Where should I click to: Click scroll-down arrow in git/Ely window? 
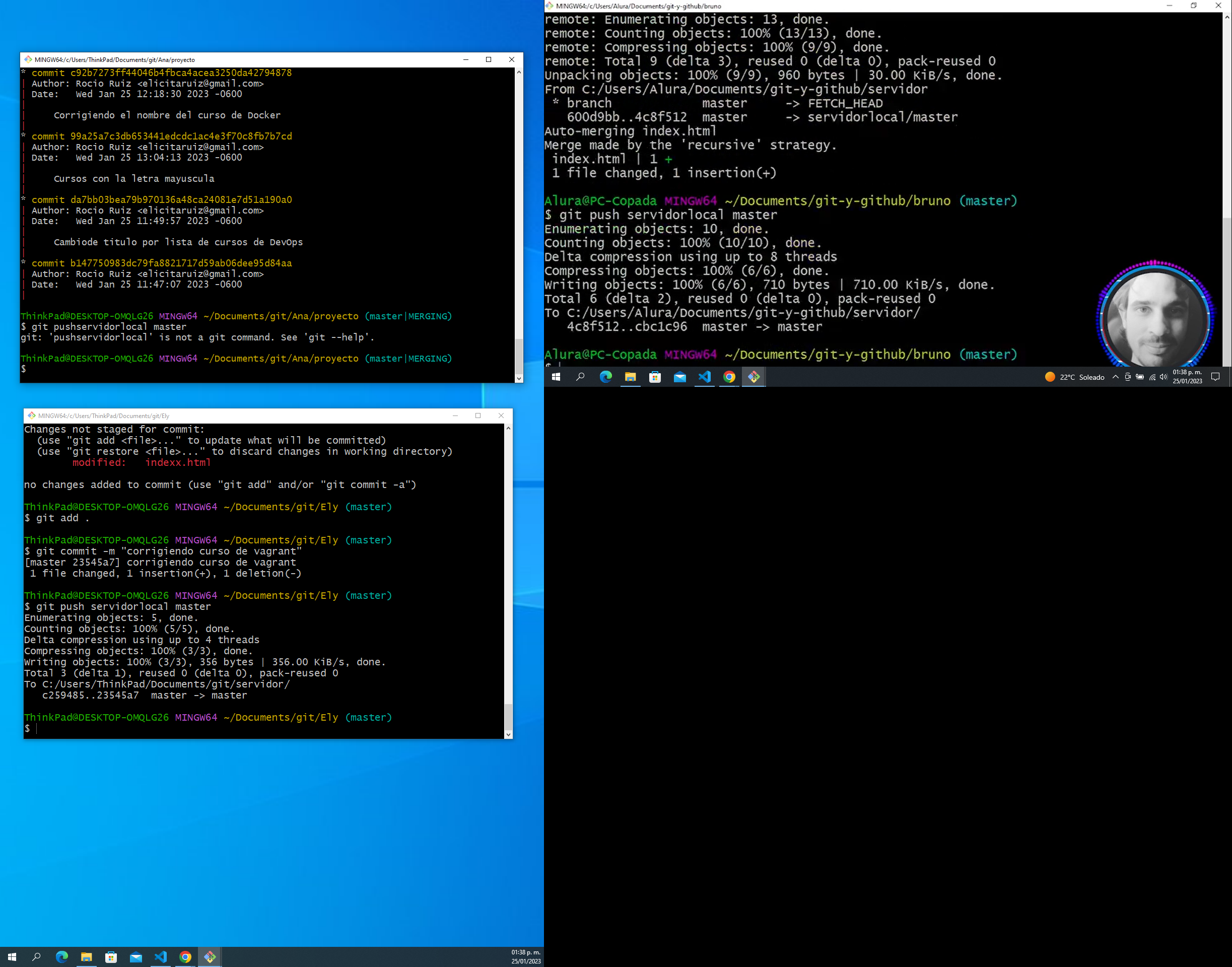click(x=508, y=734)
